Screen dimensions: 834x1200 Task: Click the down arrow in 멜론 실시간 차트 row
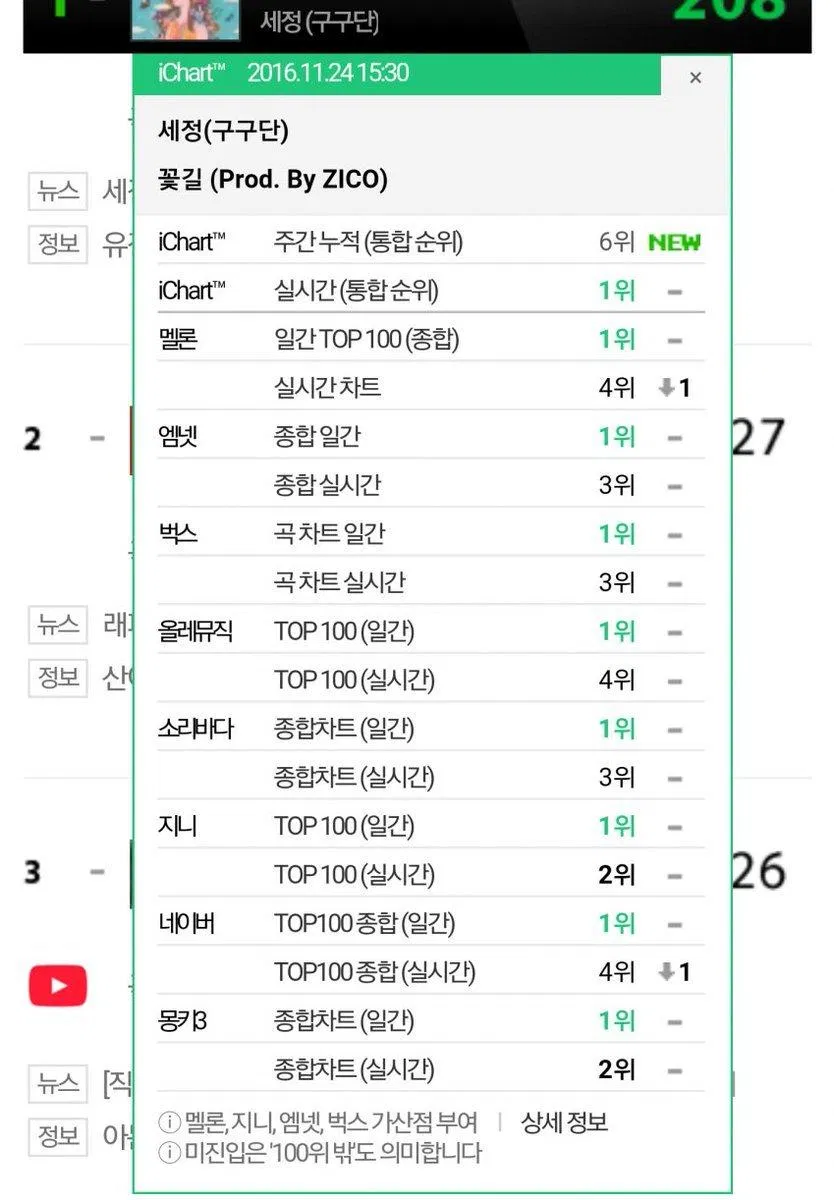tap(667, 388)
